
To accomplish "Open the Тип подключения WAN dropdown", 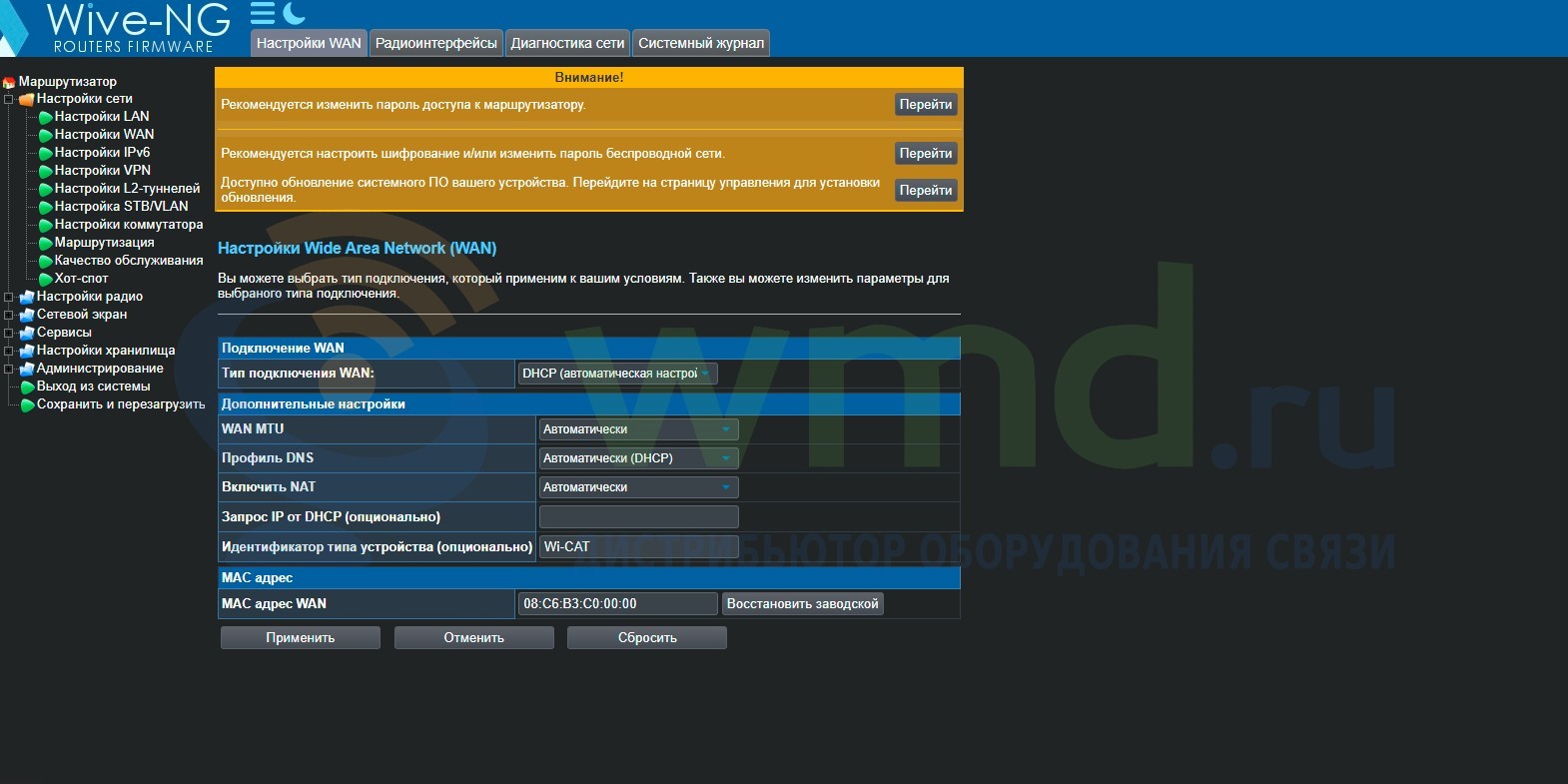I will (x=617, y=374).
